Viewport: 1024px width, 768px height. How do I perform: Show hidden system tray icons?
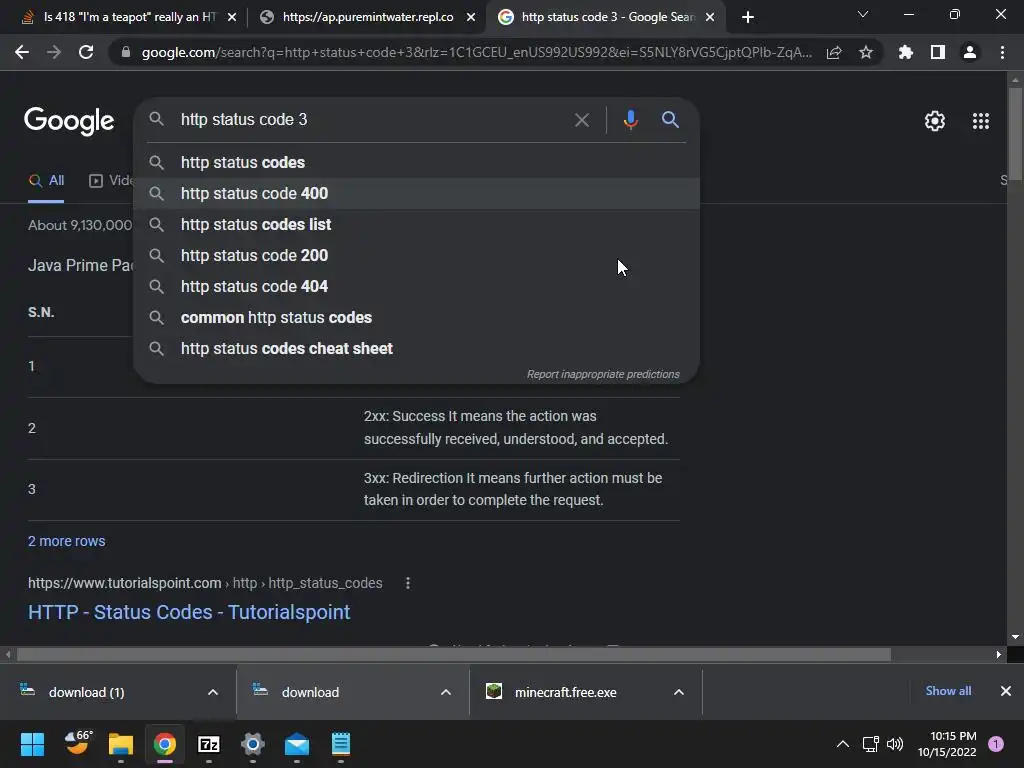(x=842, y=744)
